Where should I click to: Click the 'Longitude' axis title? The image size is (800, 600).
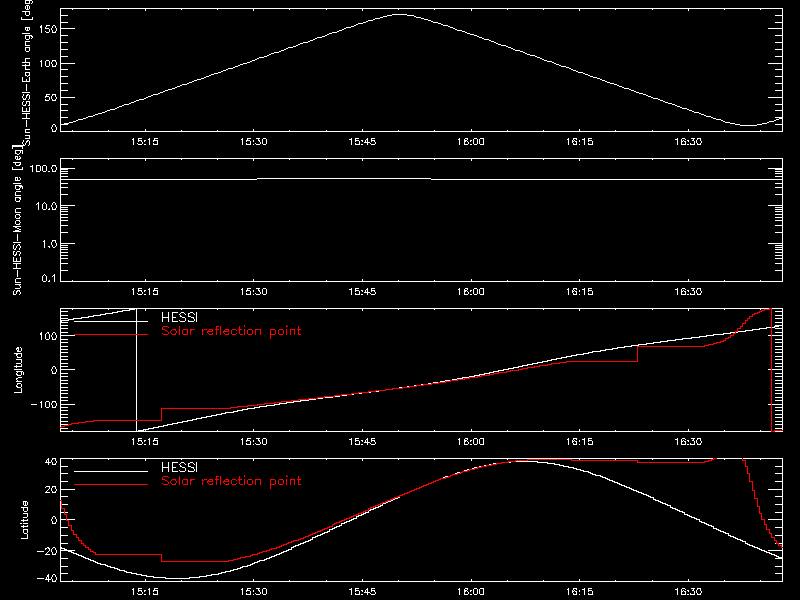18,370
